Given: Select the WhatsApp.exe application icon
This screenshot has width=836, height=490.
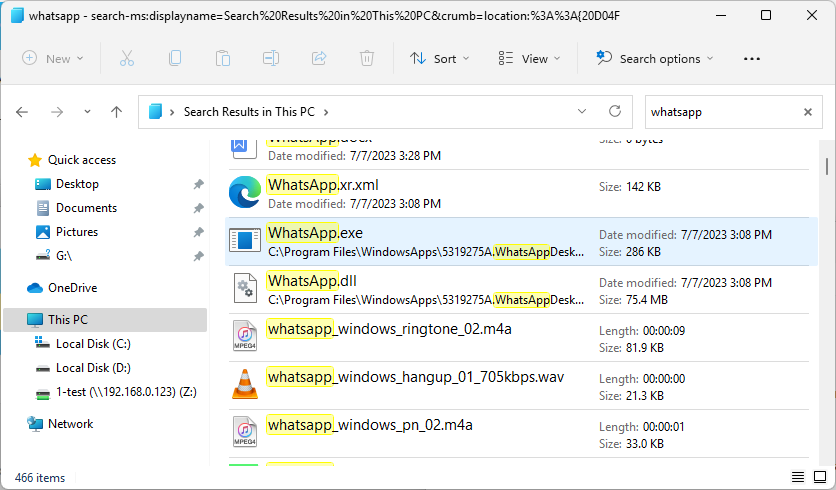Looking at the screenshot, I should point(245,240).
